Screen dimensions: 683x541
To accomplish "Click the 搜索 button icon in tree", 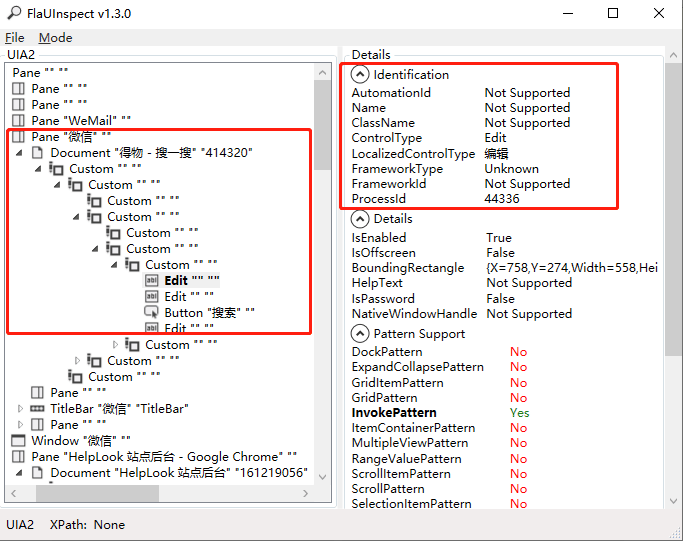I will [151, 312].
